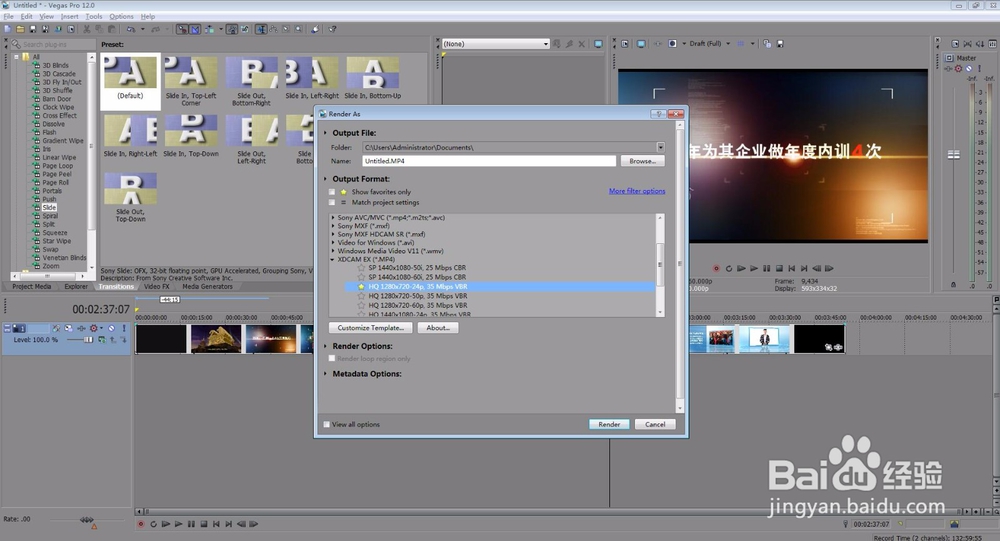Toggle favorite star for SP 1440x1080-60i

[x=362, y=277]
